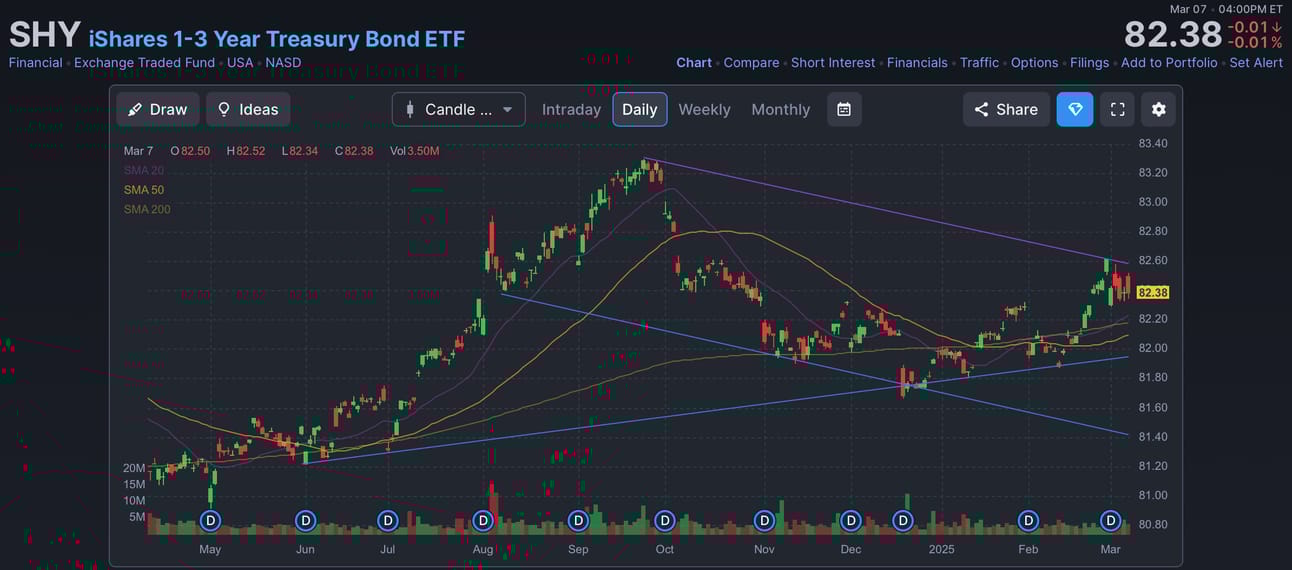This screenshot has width=1292, height=570.
Task: Open the Filings link
Action: pos(1090,62)
